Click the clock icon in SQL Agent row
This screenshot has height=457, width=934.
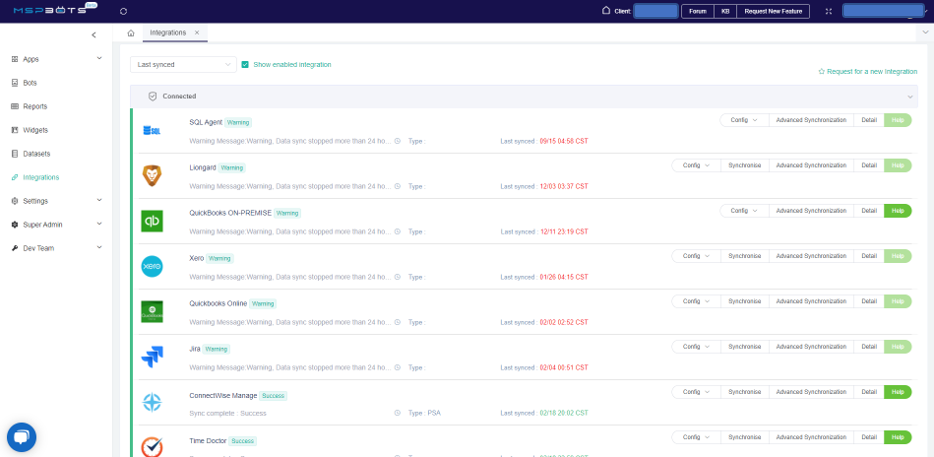(397, 141)
